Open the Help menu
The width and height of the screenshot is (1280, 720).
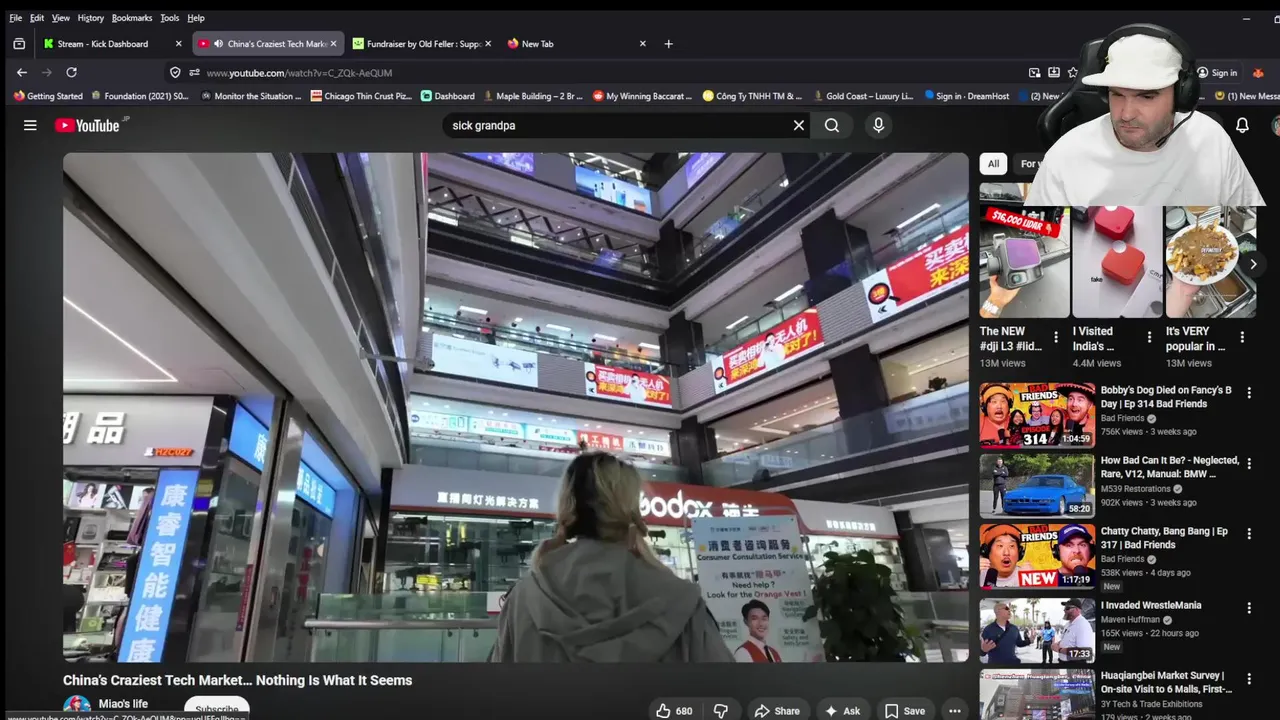pos(196,18)
